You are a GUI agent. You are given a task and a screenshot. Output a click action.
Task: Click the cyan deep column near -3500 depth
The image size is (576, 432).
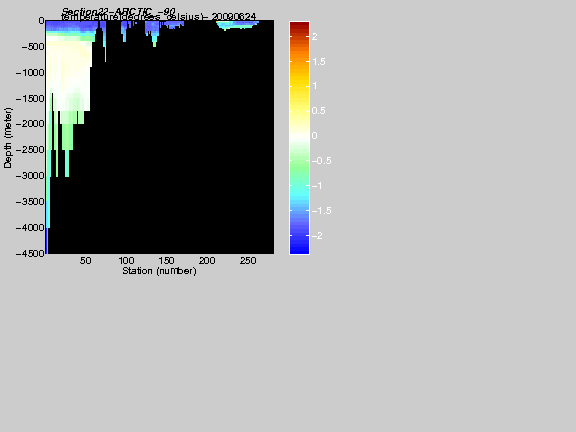(48, 201)
